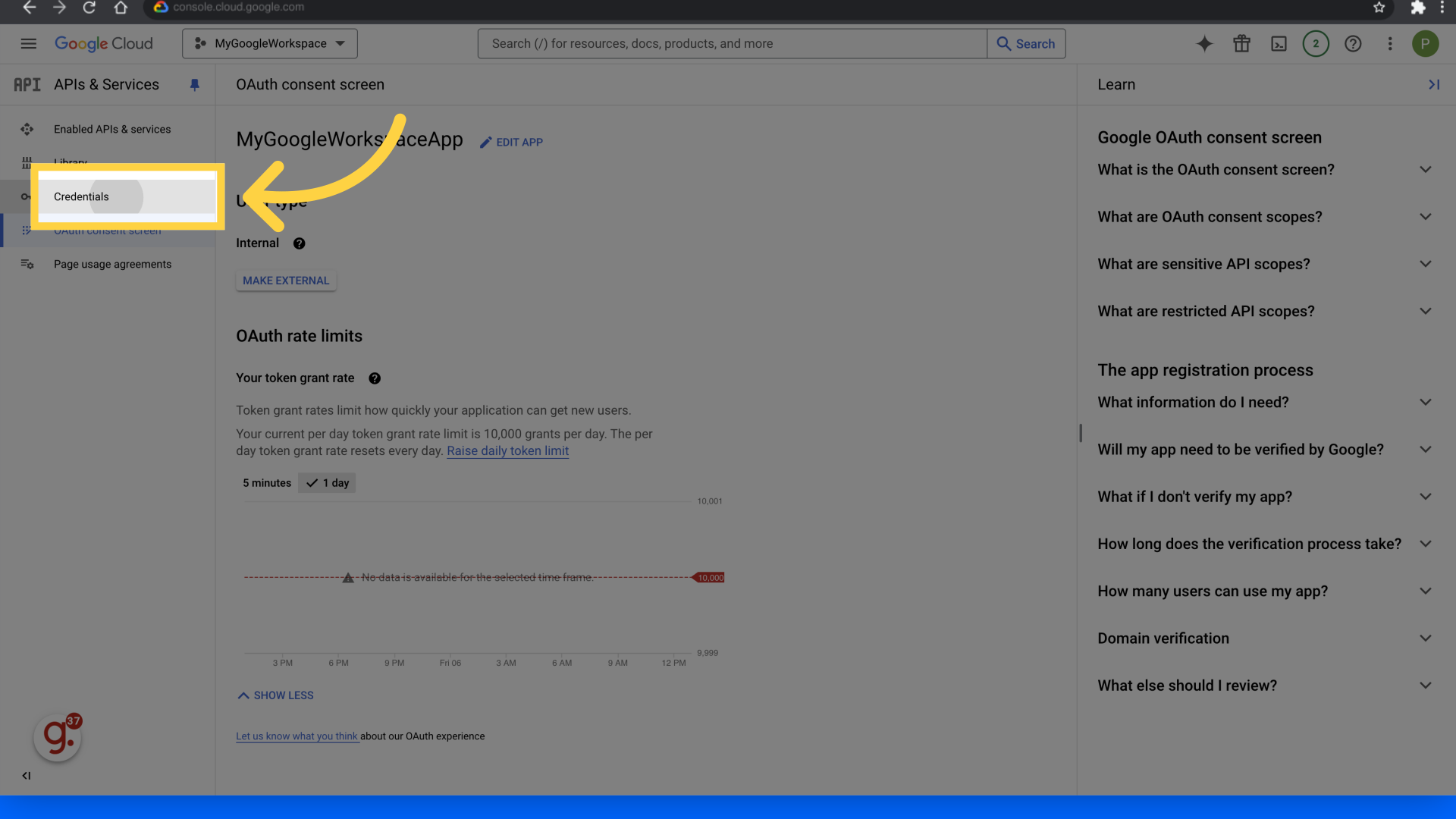
Task: Click the API icon beside APIs & Services
Action: pos(27,85)
